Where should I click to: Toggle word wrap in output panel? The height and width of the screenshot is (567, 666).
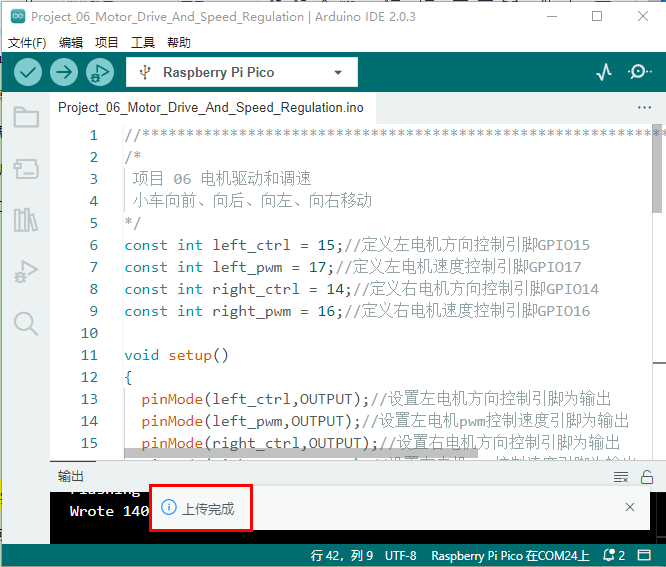(x=621, y=477)
